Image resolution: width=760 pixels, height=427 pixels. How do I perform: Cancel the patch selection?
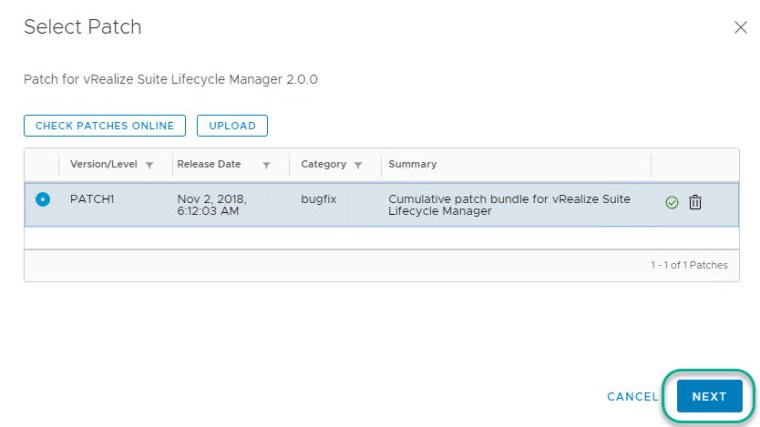pyautogui.click(x=632, y=396)
